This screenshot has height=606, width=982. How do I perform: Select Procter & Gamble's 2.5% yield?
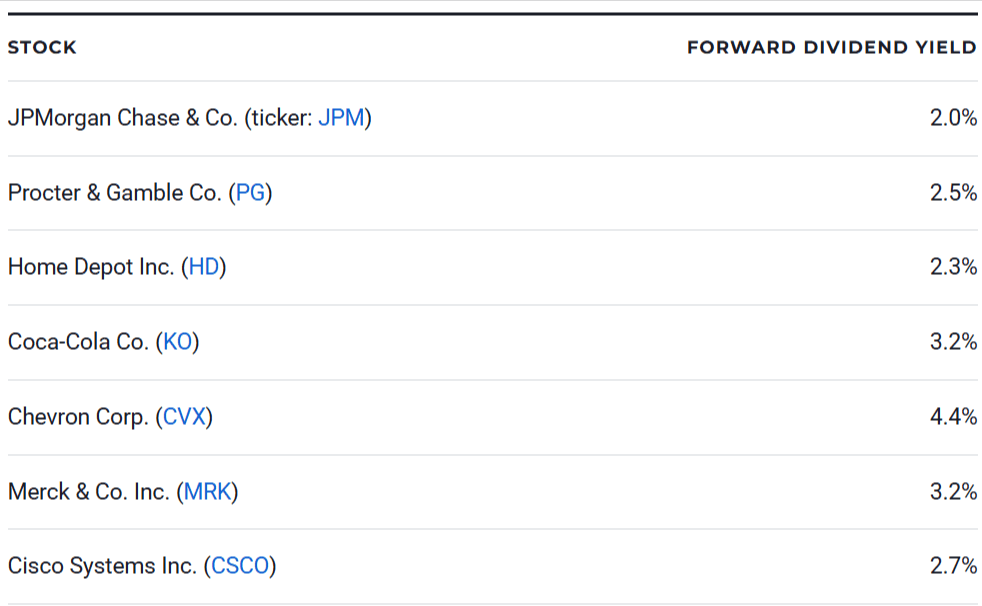tap(953, 193)
